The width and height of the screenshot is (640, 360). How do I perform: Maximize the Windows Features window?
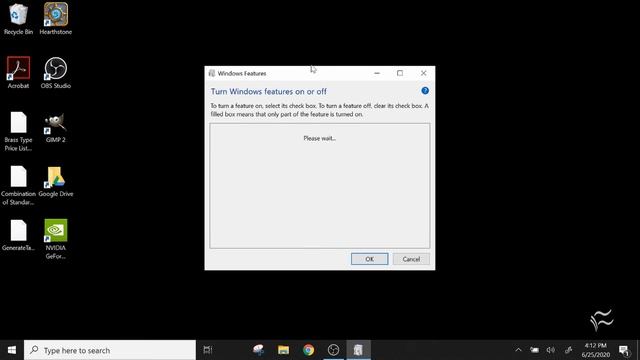pos(400,73)
